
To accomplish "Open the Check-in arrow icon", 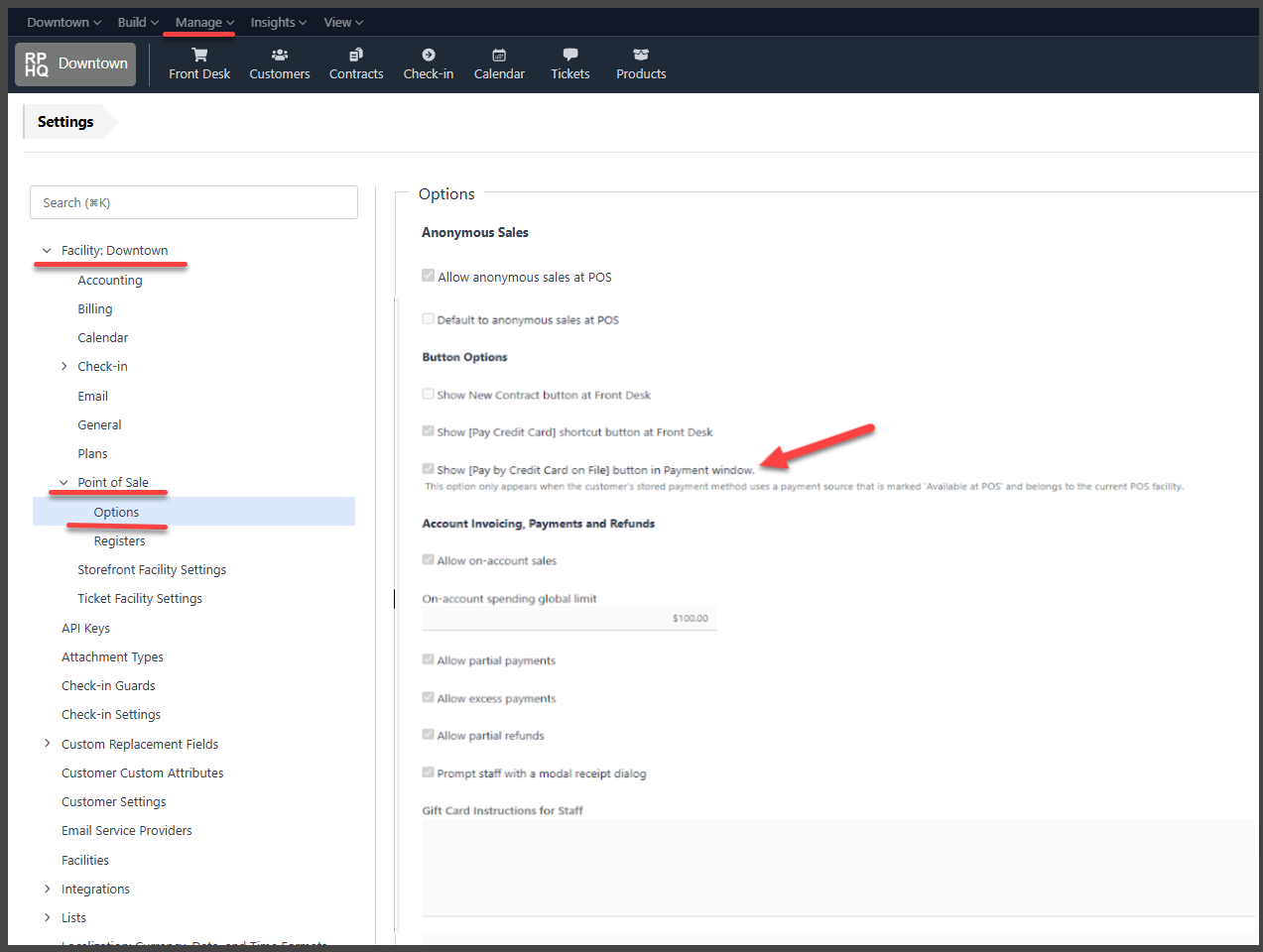I will click(429, 56).
